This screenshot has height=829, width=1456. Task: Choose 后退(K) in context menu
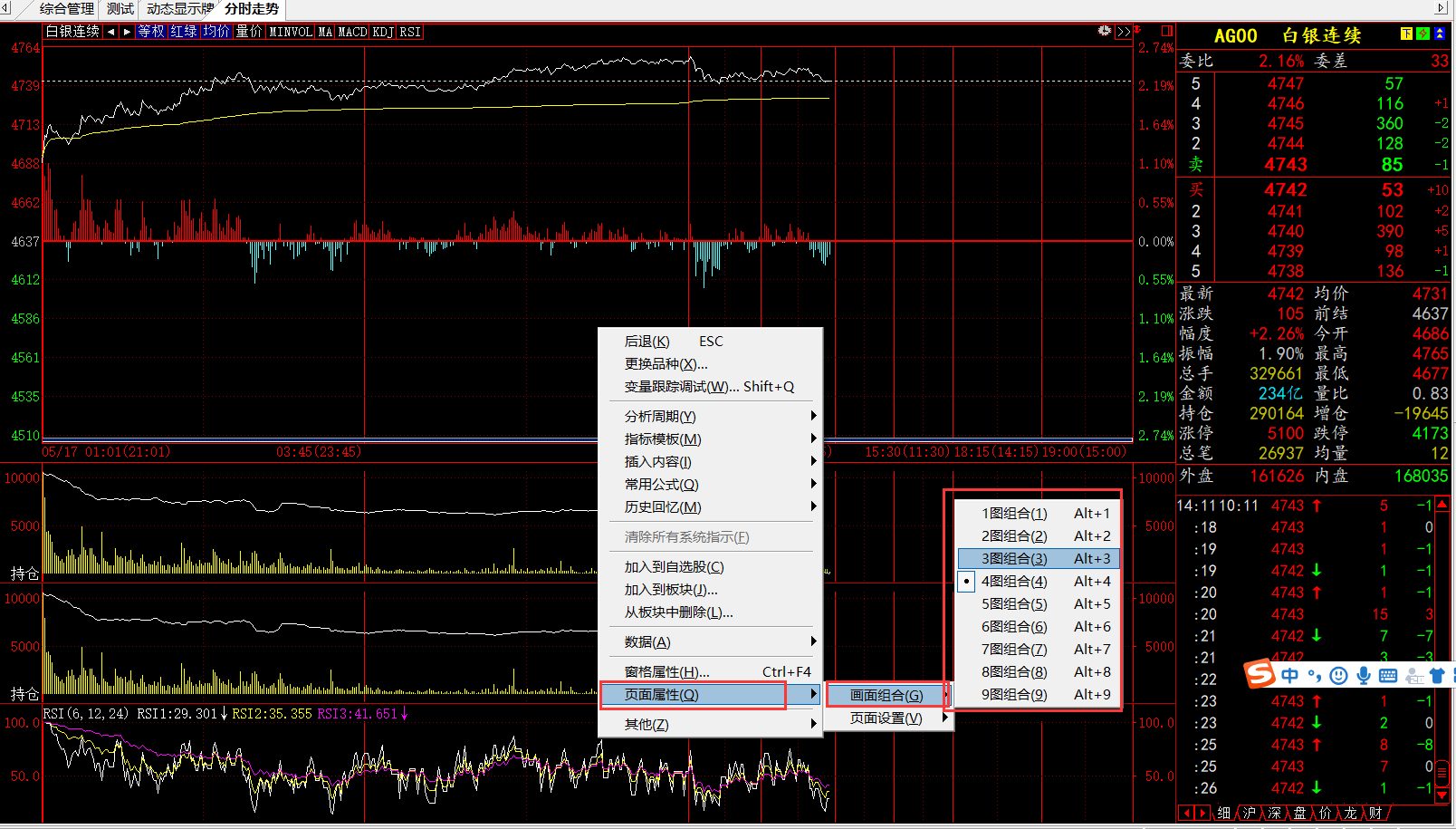[x=711, y=341]
